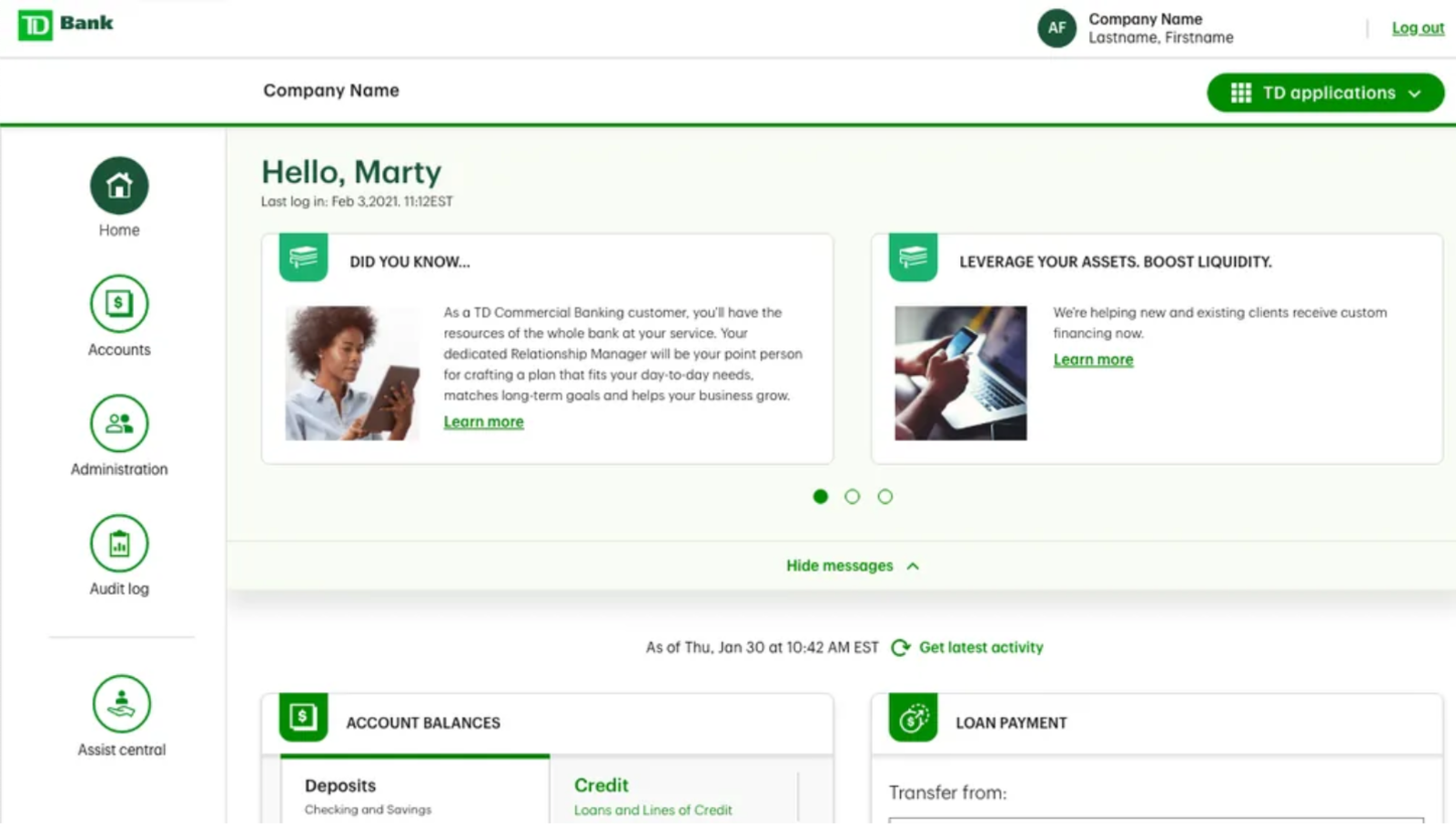Log out of the account
The image size is (1456, 827).
tap(1418, 28)
